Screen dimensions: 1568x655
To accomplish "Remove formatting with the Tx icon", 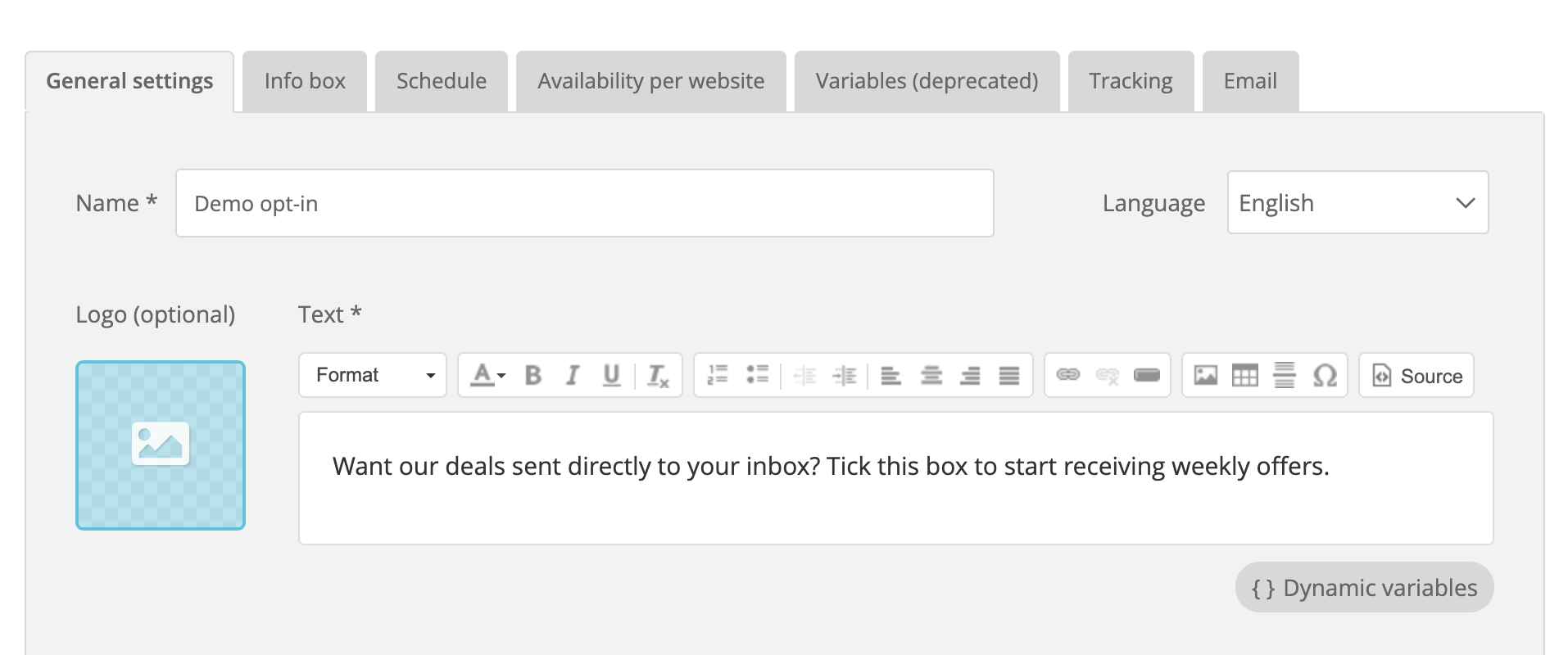I will click(658, 375).
